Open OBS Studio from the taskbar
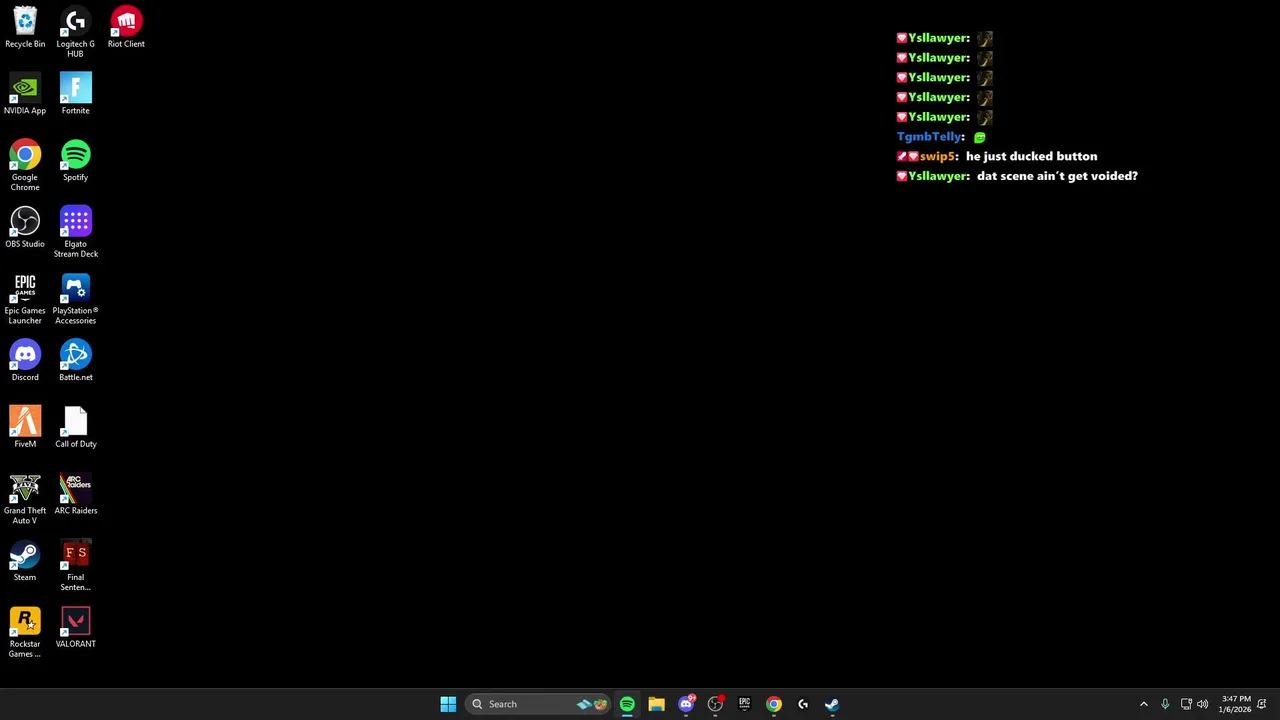The width and height of the screenshot is (1280, 720). 715,704
